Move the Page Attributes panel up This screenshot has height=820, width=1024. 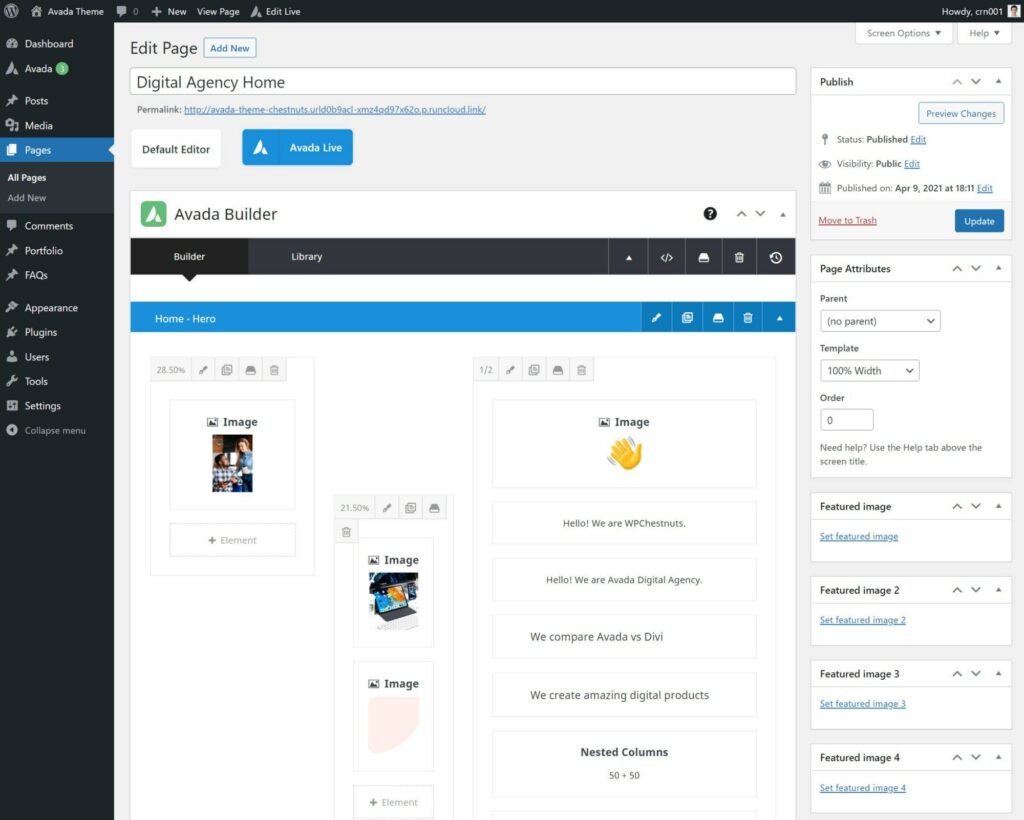click(957, 268)
